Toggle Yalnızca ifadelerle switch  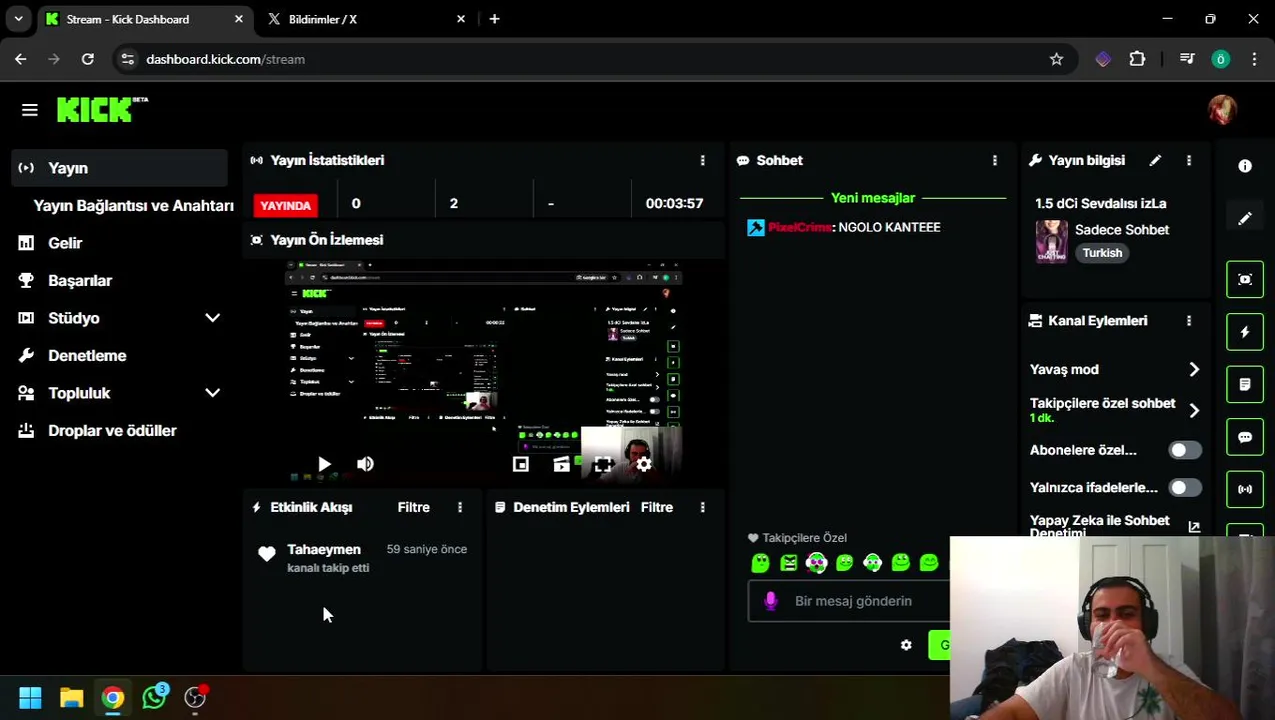[1185, 488]
